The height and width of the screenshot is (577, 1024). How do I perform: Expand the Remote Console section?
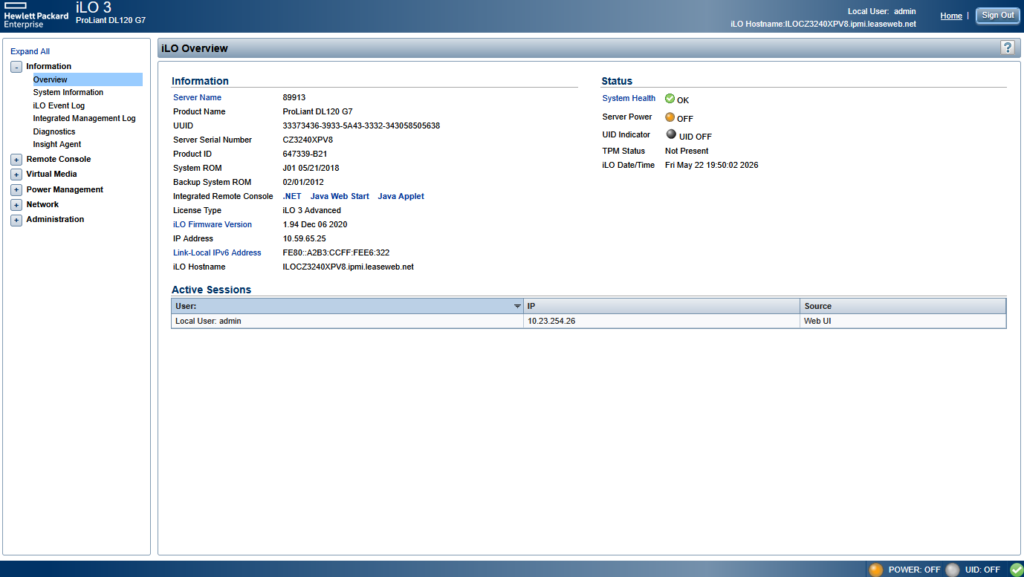[x=16, y=159]
